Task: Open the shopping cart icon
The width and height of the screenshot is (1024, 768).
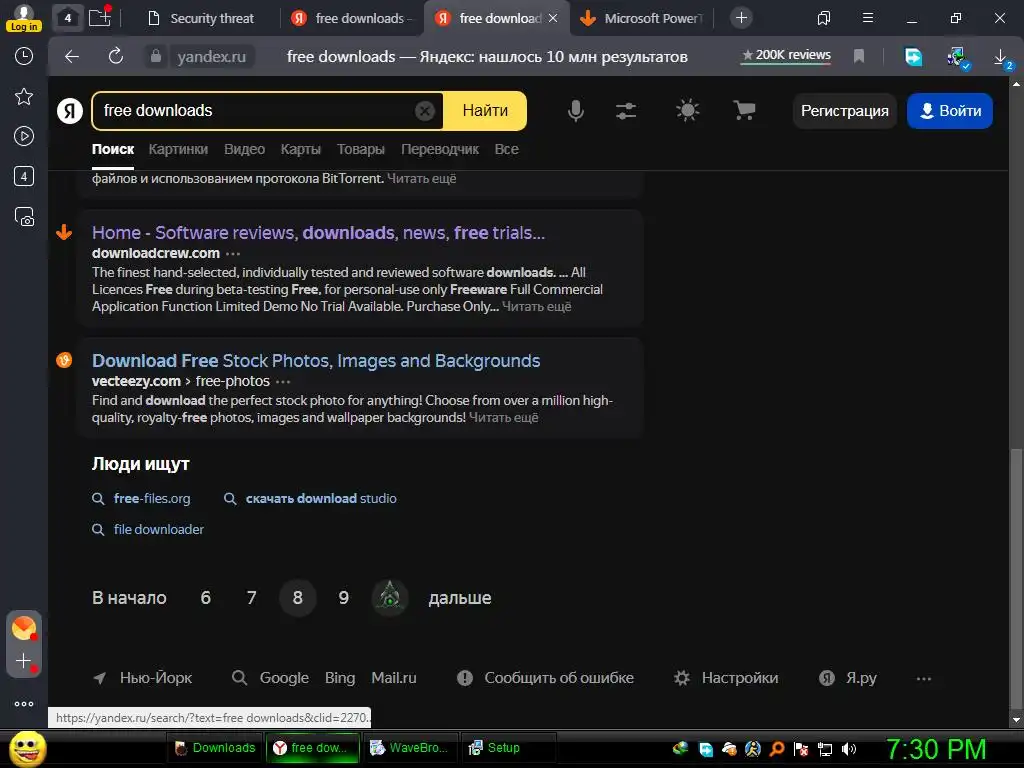Action: point(744,110)
